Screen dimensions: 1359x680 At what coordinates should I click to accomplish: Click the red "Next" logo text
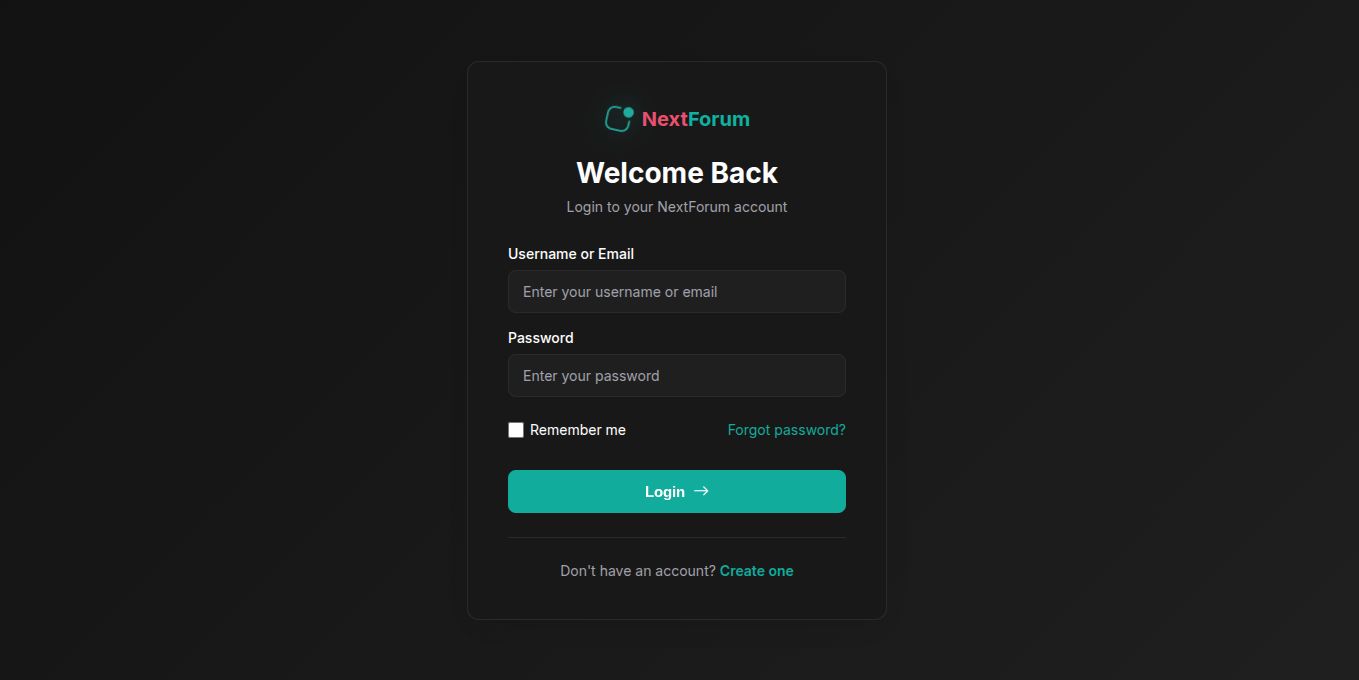point(664,119)
